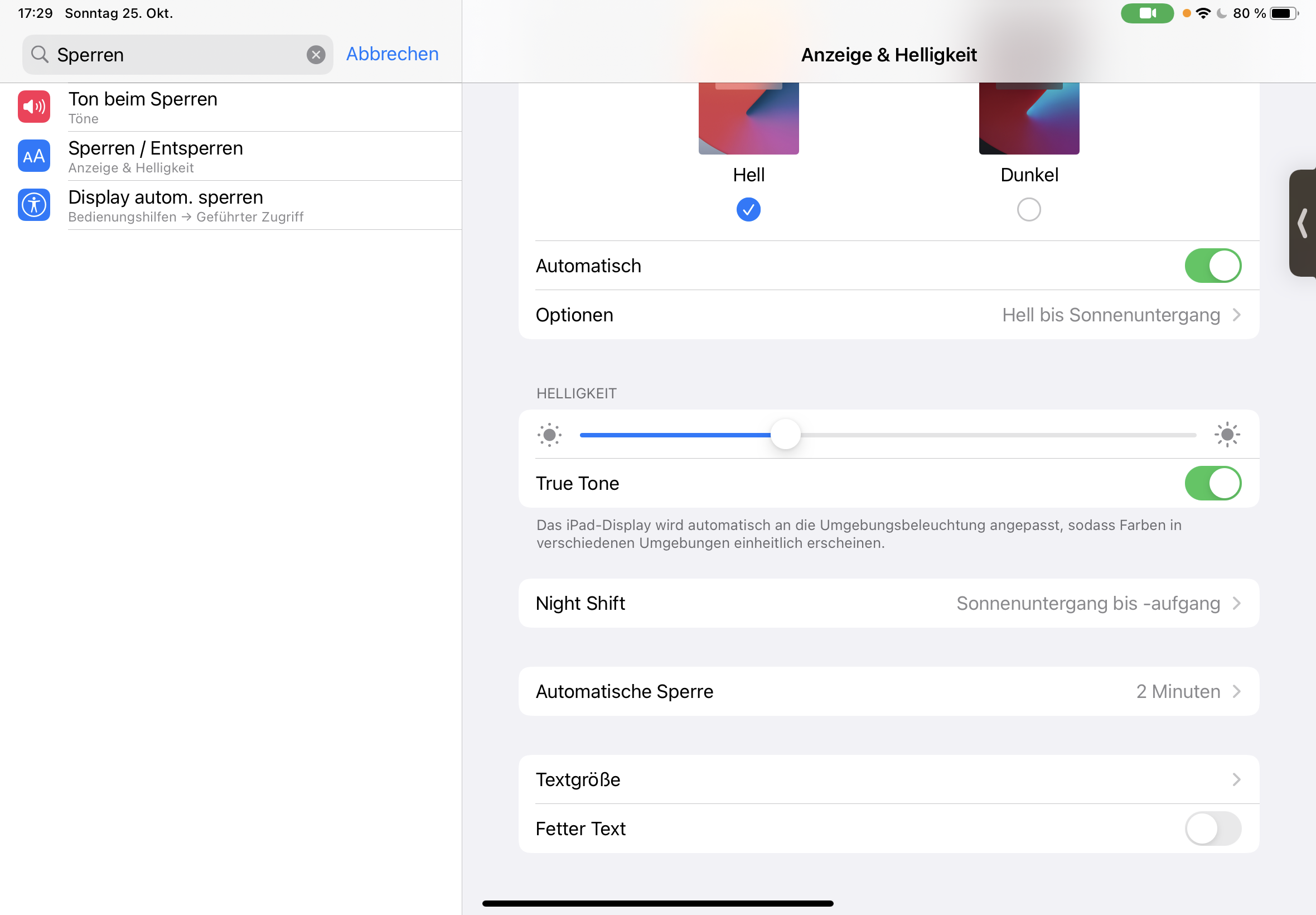Tap the high brightness sun icon
The image size is (1316, 915).
click(1227, 435)
